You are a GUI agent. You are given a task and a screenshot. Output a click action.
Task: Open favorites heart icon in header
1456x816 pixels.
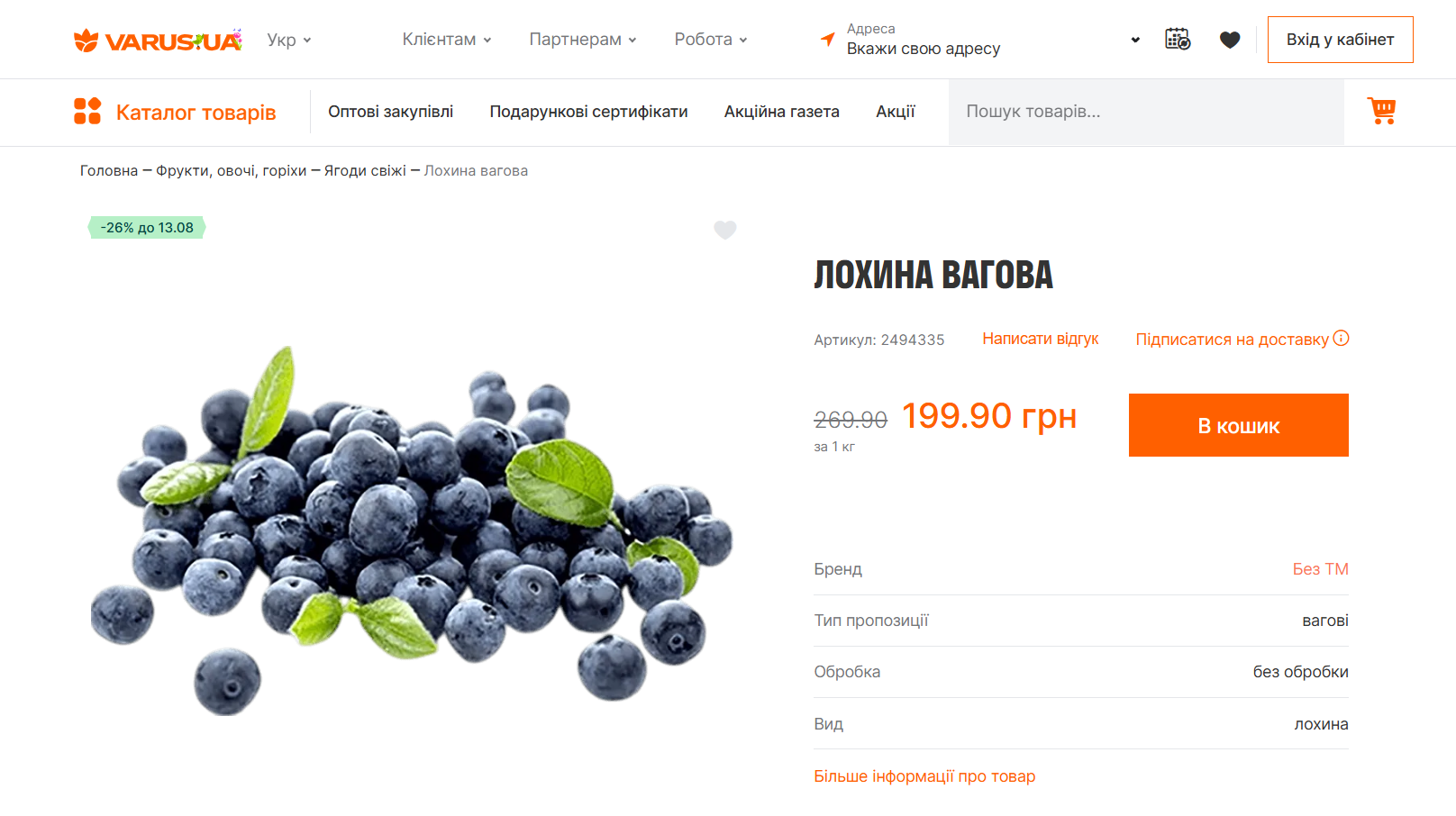[x=1230, y=40]
